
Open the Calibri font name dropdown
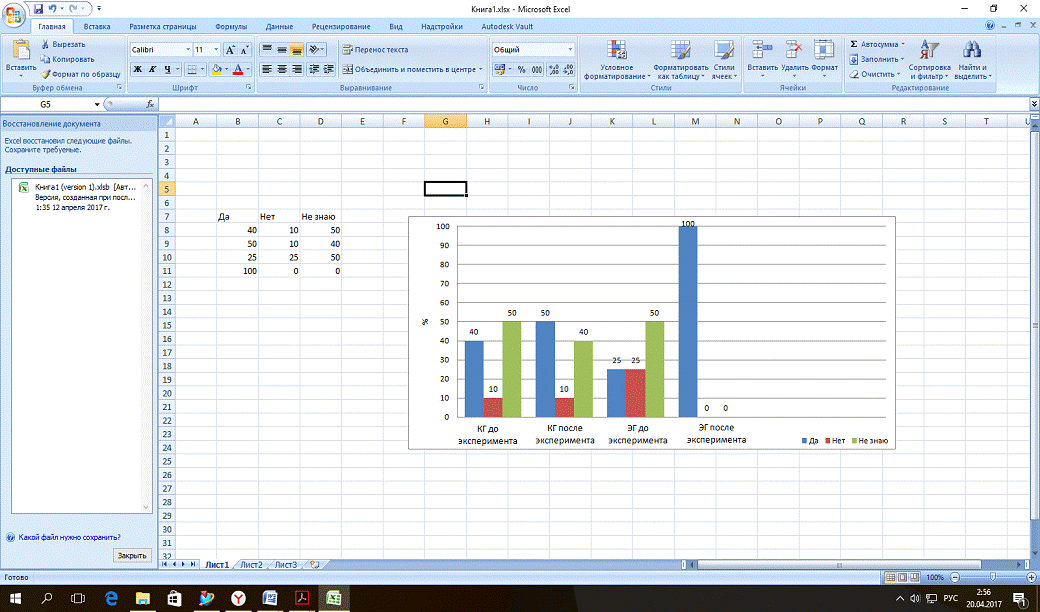click(188, 49)
